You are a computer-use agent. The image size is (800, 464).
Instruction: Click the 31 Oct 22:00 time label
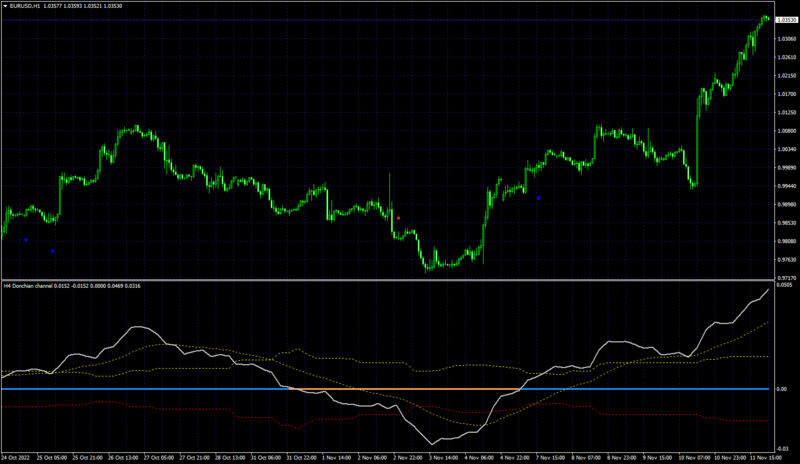pos(302,458)
